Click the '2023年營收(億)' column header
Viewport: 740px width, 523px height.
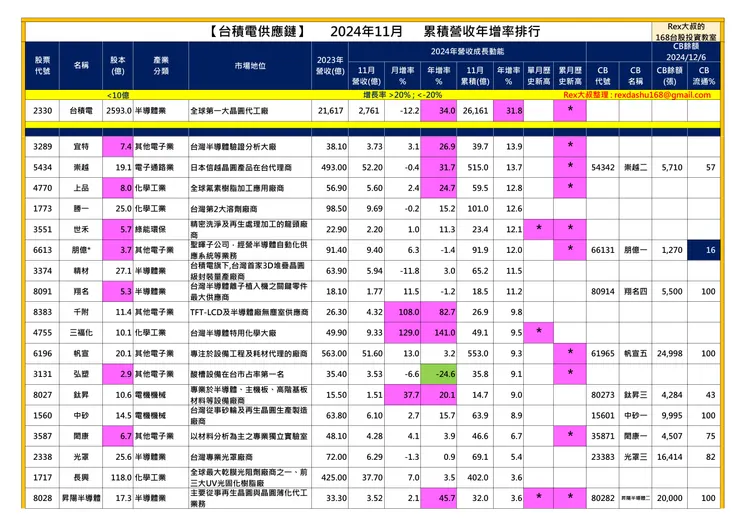pos(330,66)
